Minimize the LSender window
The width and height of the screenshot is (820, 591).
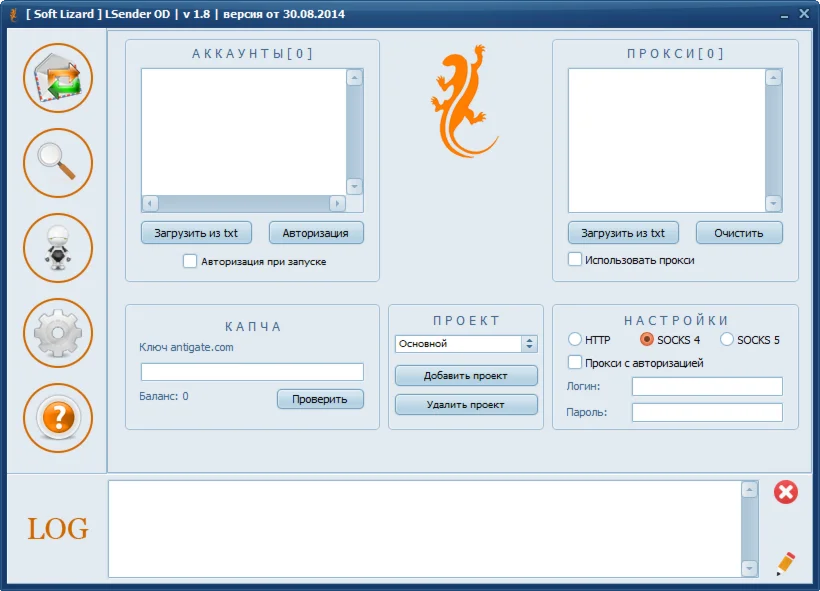[x=784, y=15]
